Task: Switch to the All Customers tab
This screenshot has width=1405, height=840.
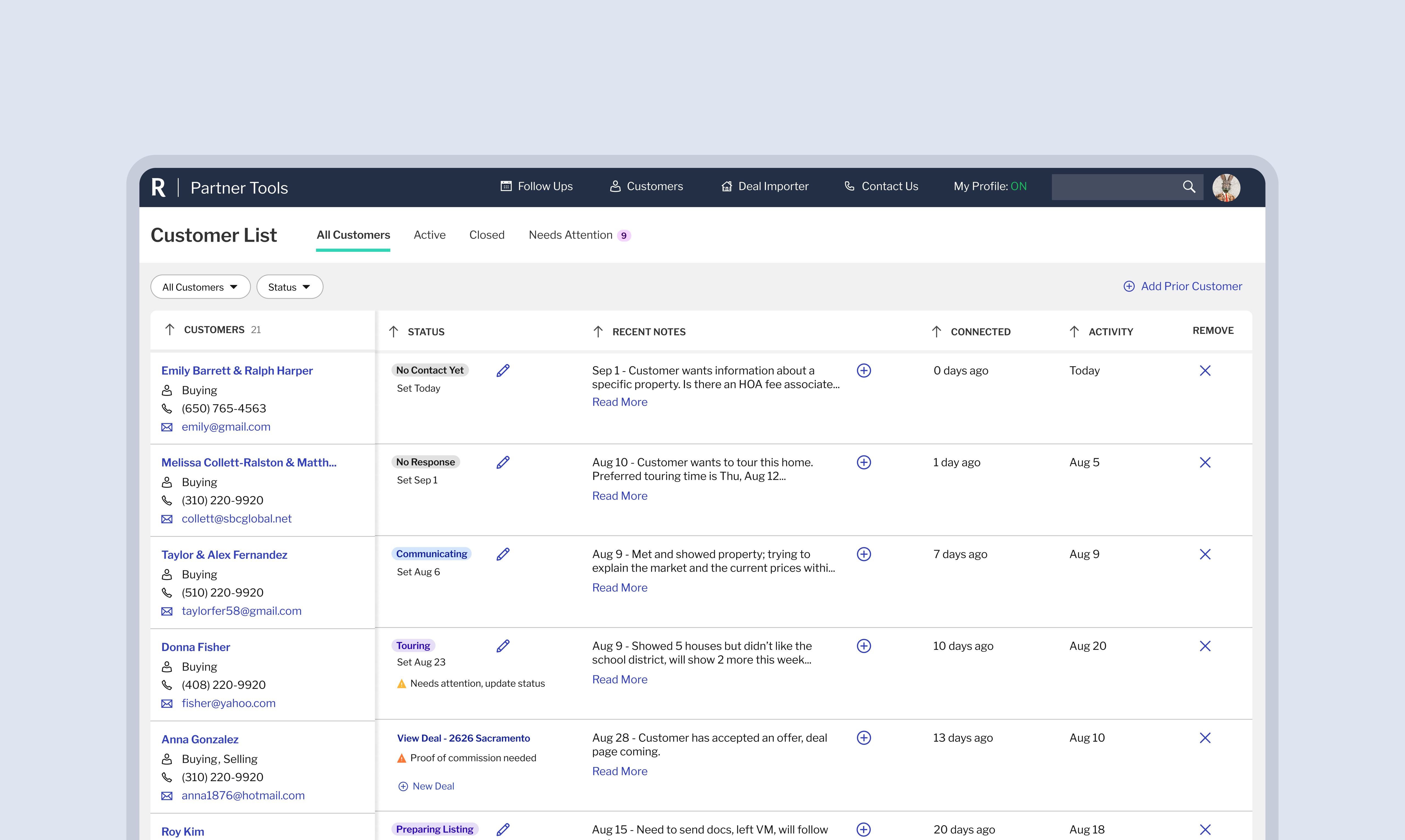Action: tap(353, 235)
